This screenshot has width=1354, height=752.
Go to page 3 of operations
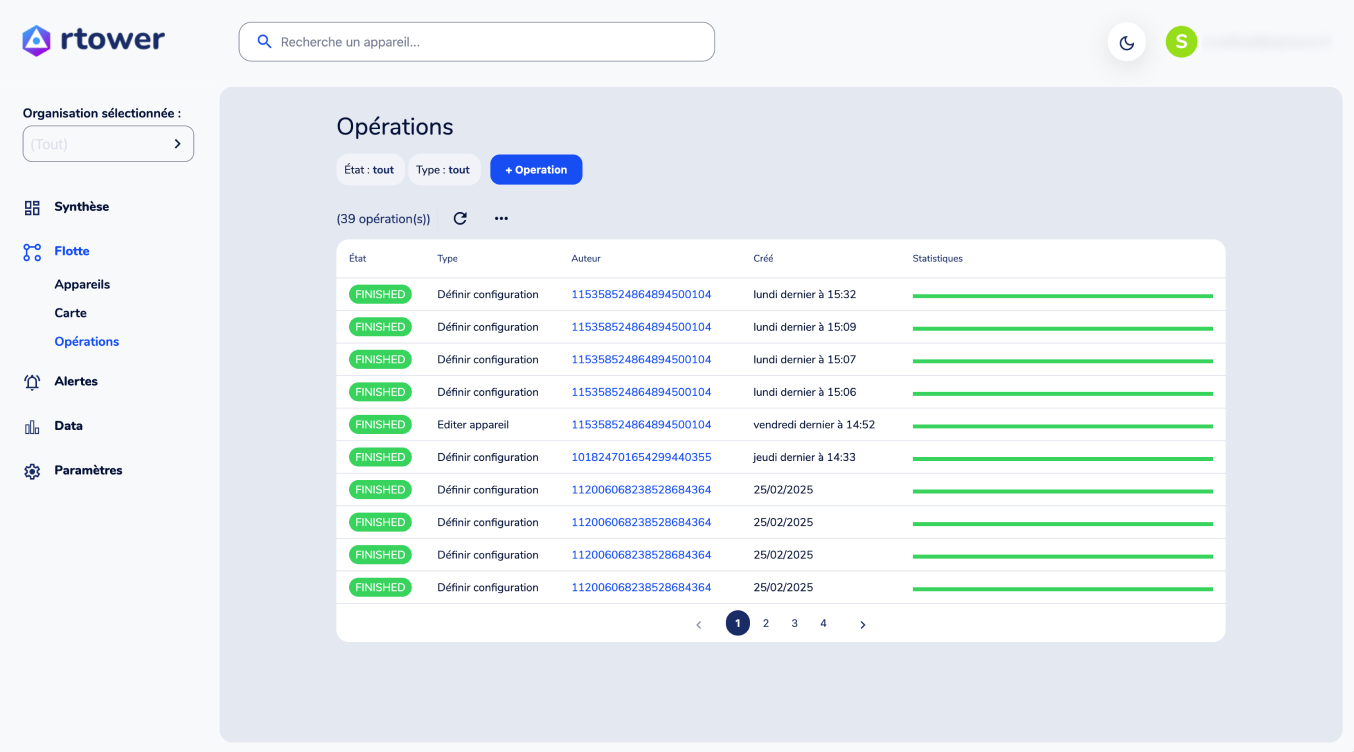[794, 623]
